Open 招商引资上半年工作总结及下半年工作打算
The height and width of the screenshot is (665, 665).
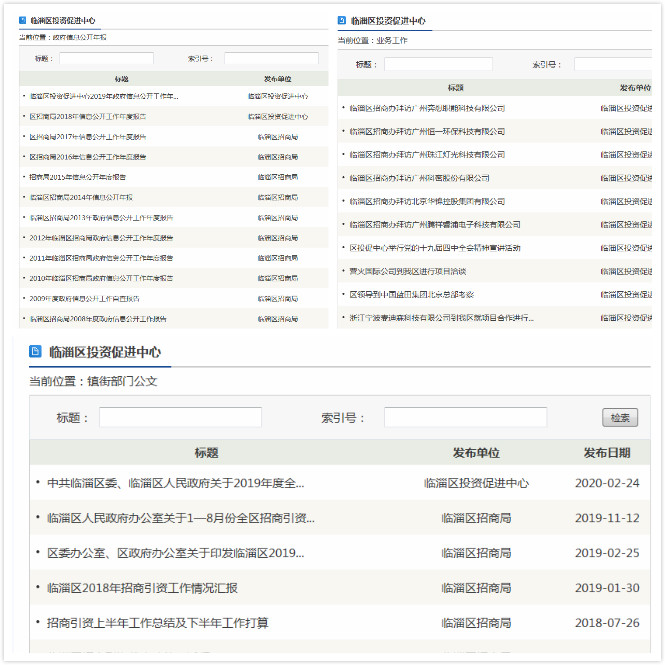[157, 623]
